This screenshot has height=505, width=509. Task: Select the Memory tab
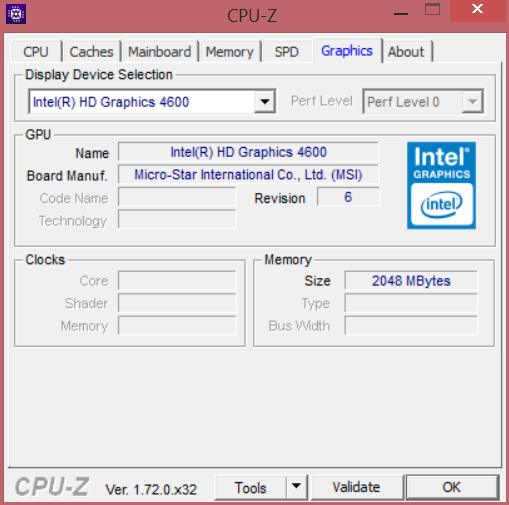click(x=230, y=52)
